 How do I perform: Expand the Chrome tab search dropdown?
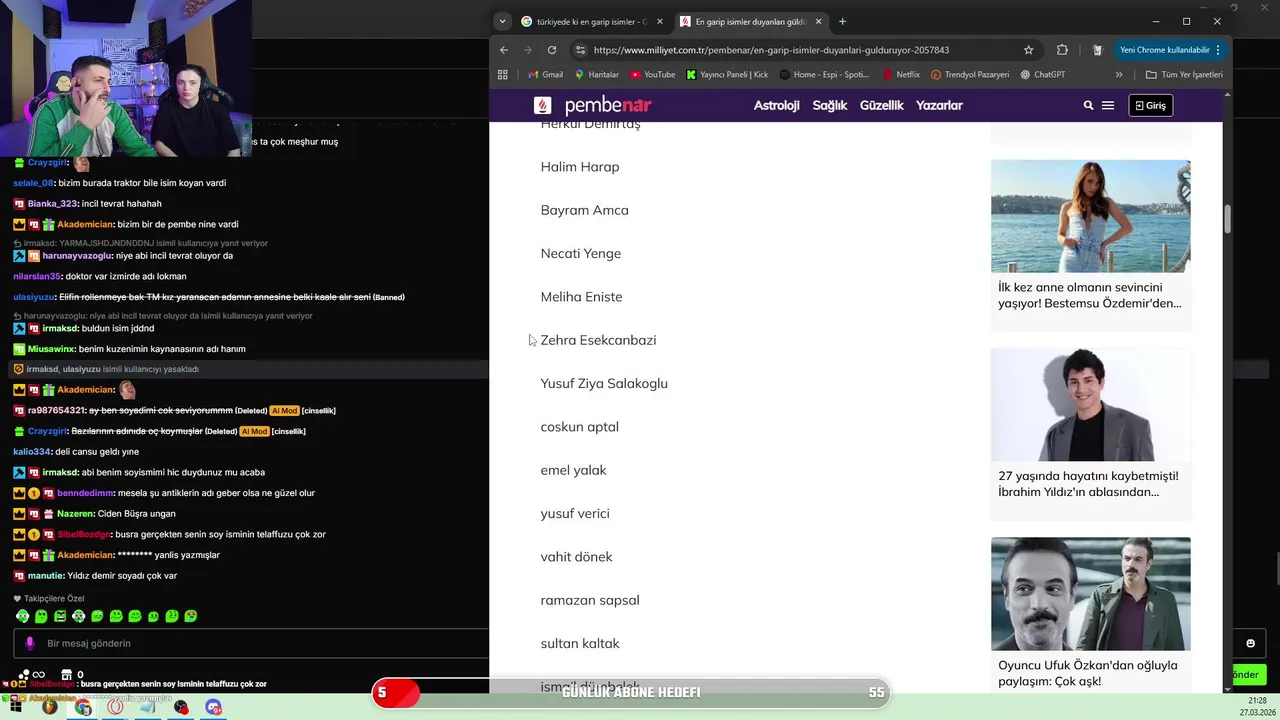point(502,21)
